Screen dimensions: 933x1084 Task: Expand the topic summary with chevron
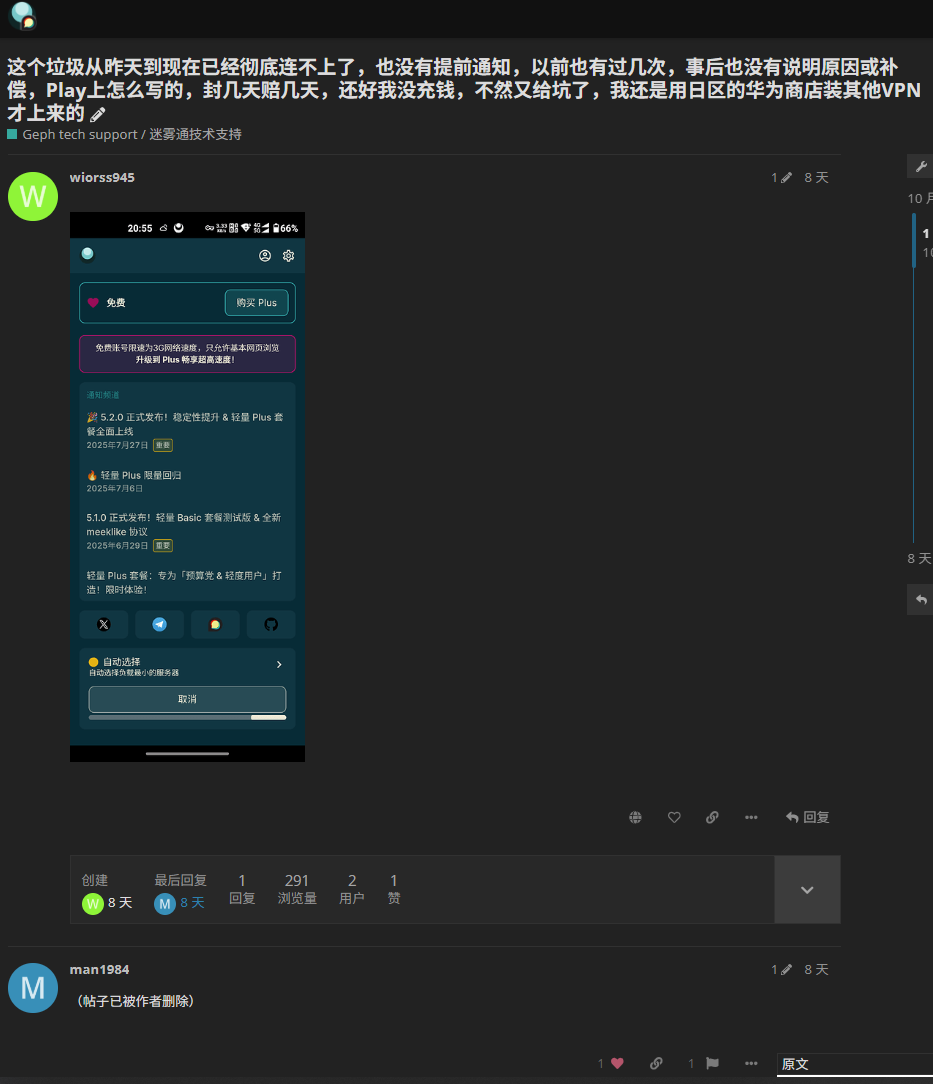click(807, 890)
